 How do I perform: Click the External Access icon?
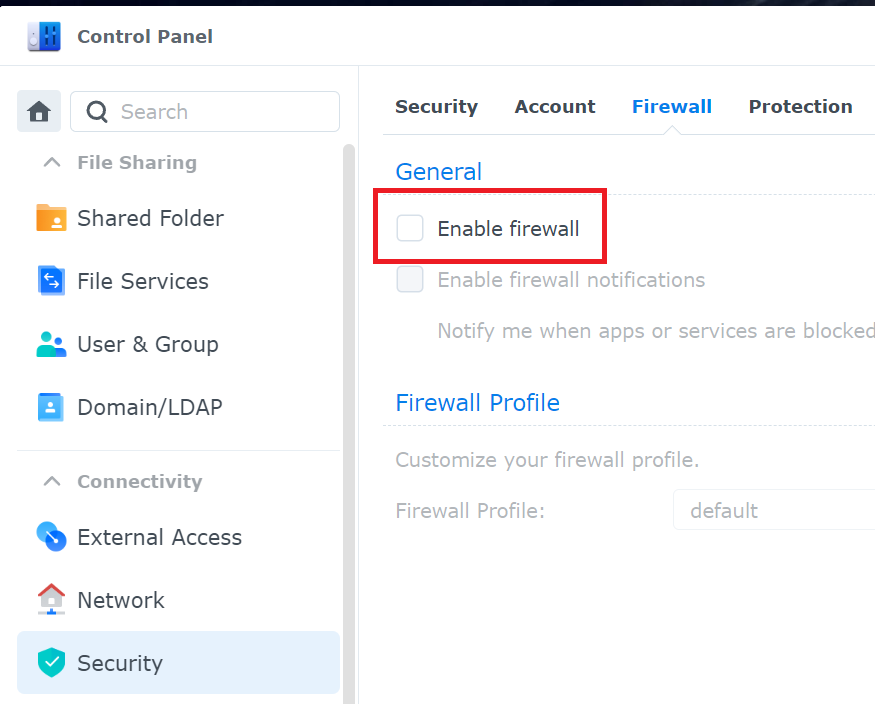(x=51, y=537)
